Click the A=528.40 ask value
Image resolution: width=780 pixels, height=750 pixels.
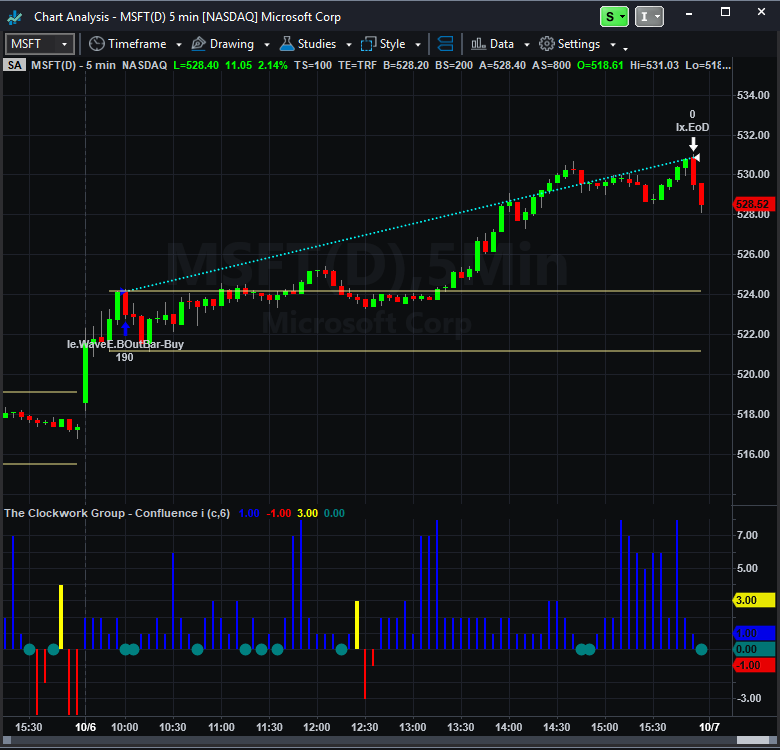click(x=502, y=65)
